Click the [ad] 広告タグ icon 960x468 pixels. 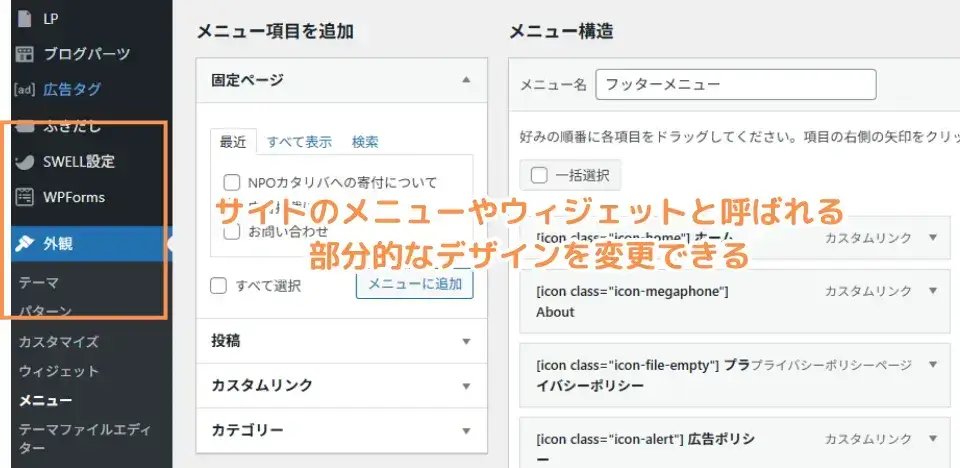(24, 89)
